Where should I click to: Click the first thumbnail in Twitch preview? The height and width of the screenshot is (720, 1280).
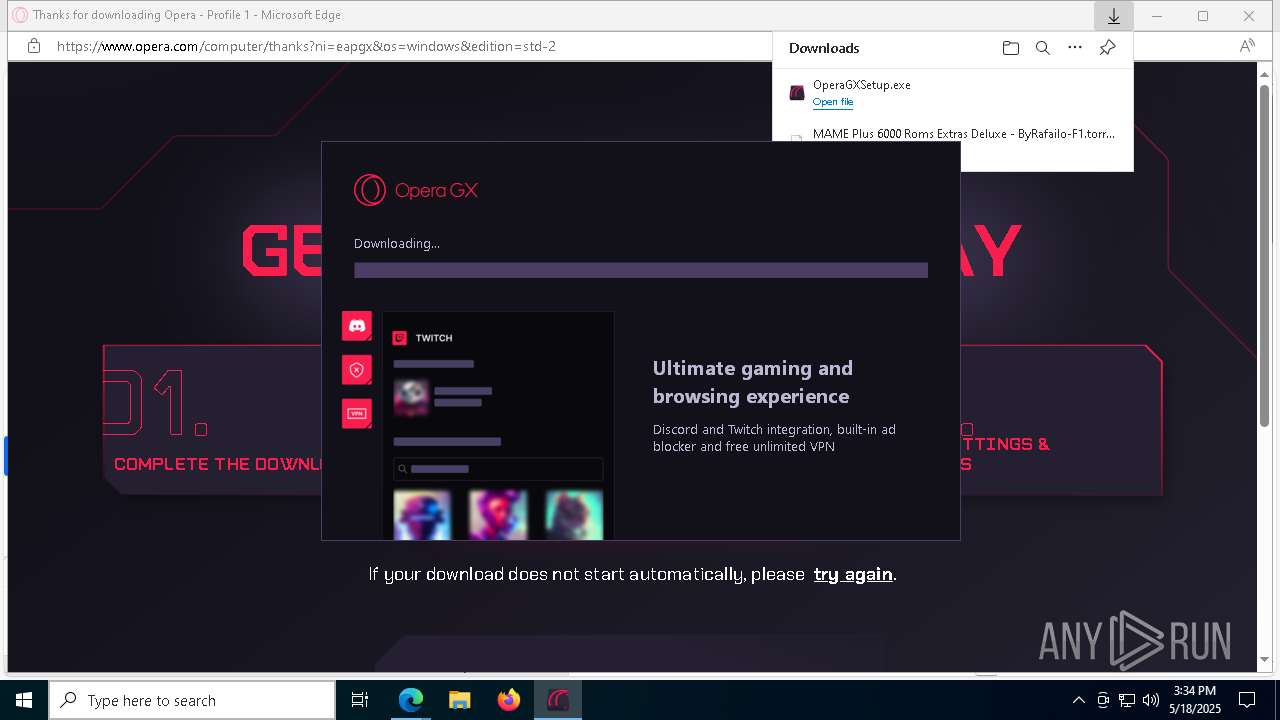(x=422, y=514)
